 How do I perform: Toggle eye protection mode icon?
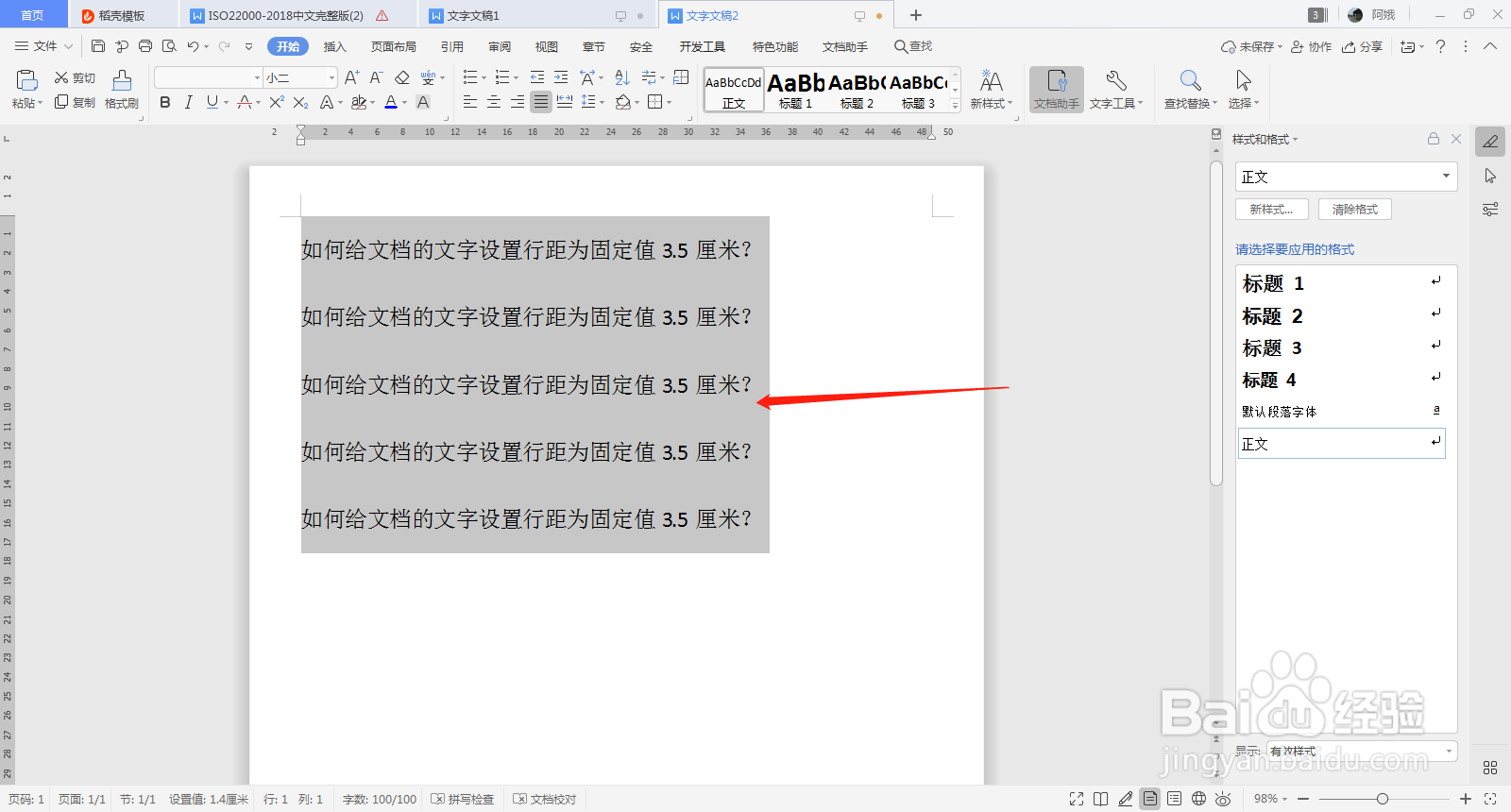(1223, 799)
